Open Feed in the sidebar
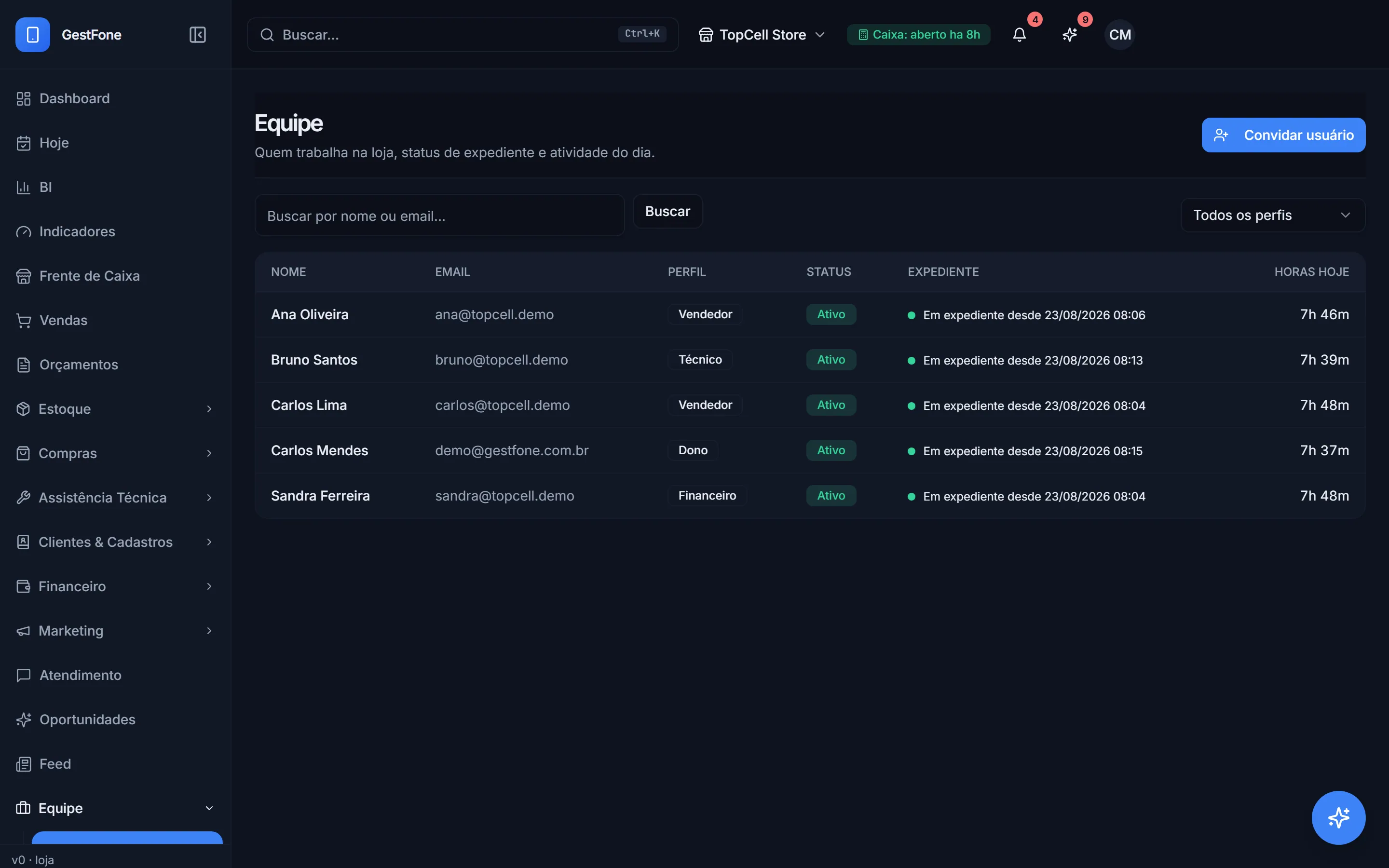The width and height of the screenshot is (1389, 868). 115,764
